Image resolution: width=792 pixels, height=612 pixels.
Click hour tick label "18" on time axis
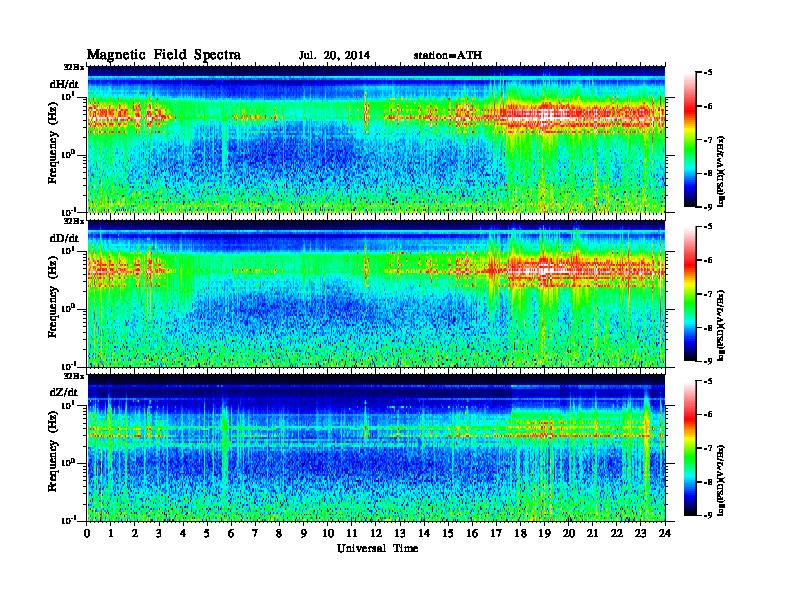pyautogui.click(x=520, y=533)
